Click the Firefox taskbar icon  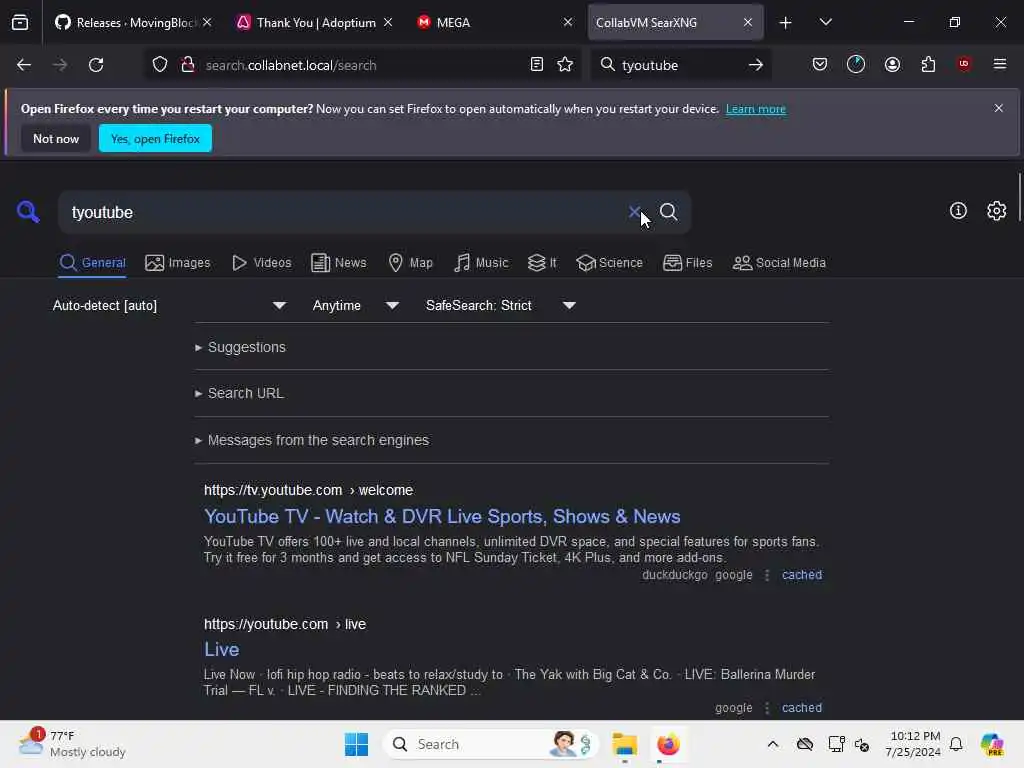pos(668,744)
